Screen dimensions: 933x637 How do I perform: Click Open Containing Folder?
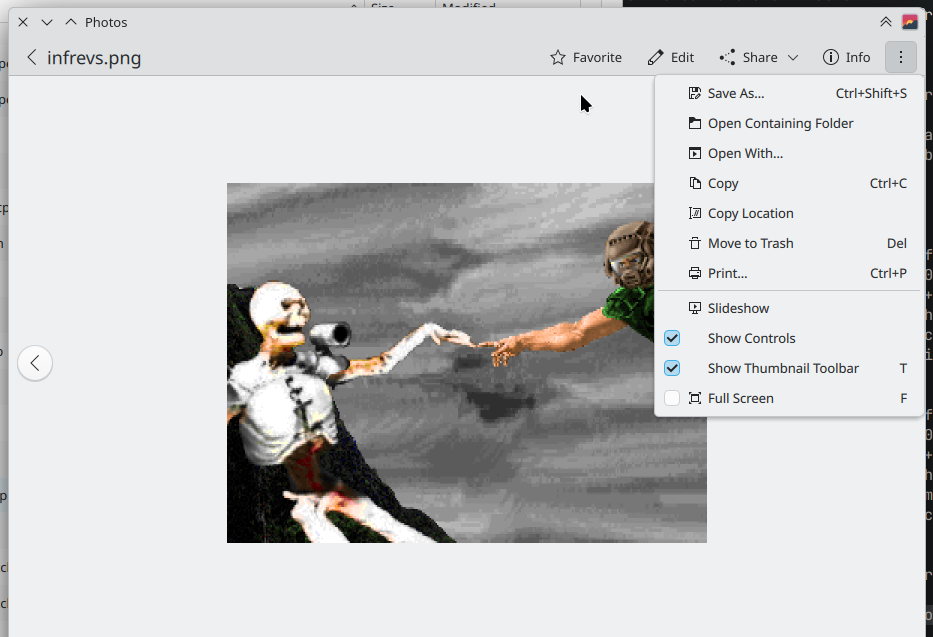(780, 123)
